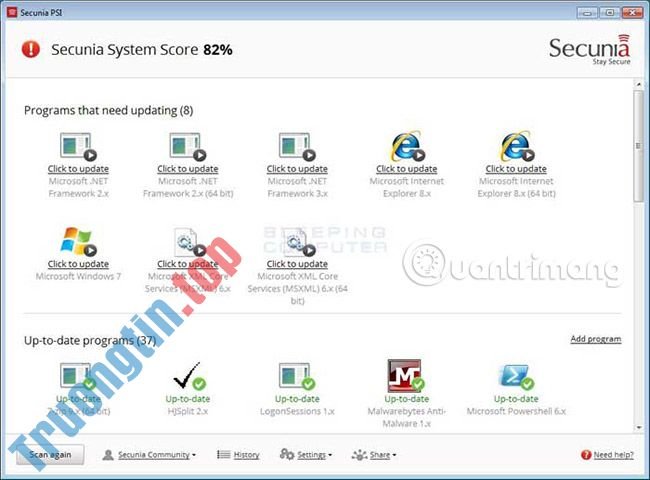Click the .NET Framework 2.x (64 bit) icon

pyautogui.click(x=187, y=146)
